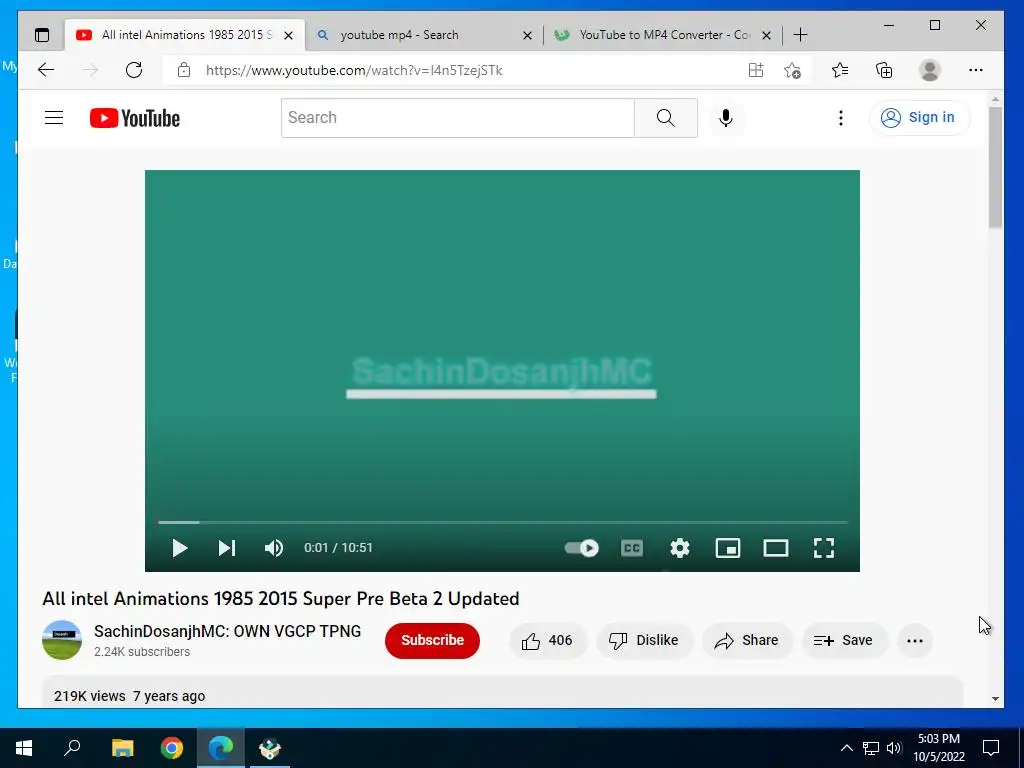This screenshot has height=768, width=1024.
Task: Click the Sign in button
Action: [x=918, y=118]
